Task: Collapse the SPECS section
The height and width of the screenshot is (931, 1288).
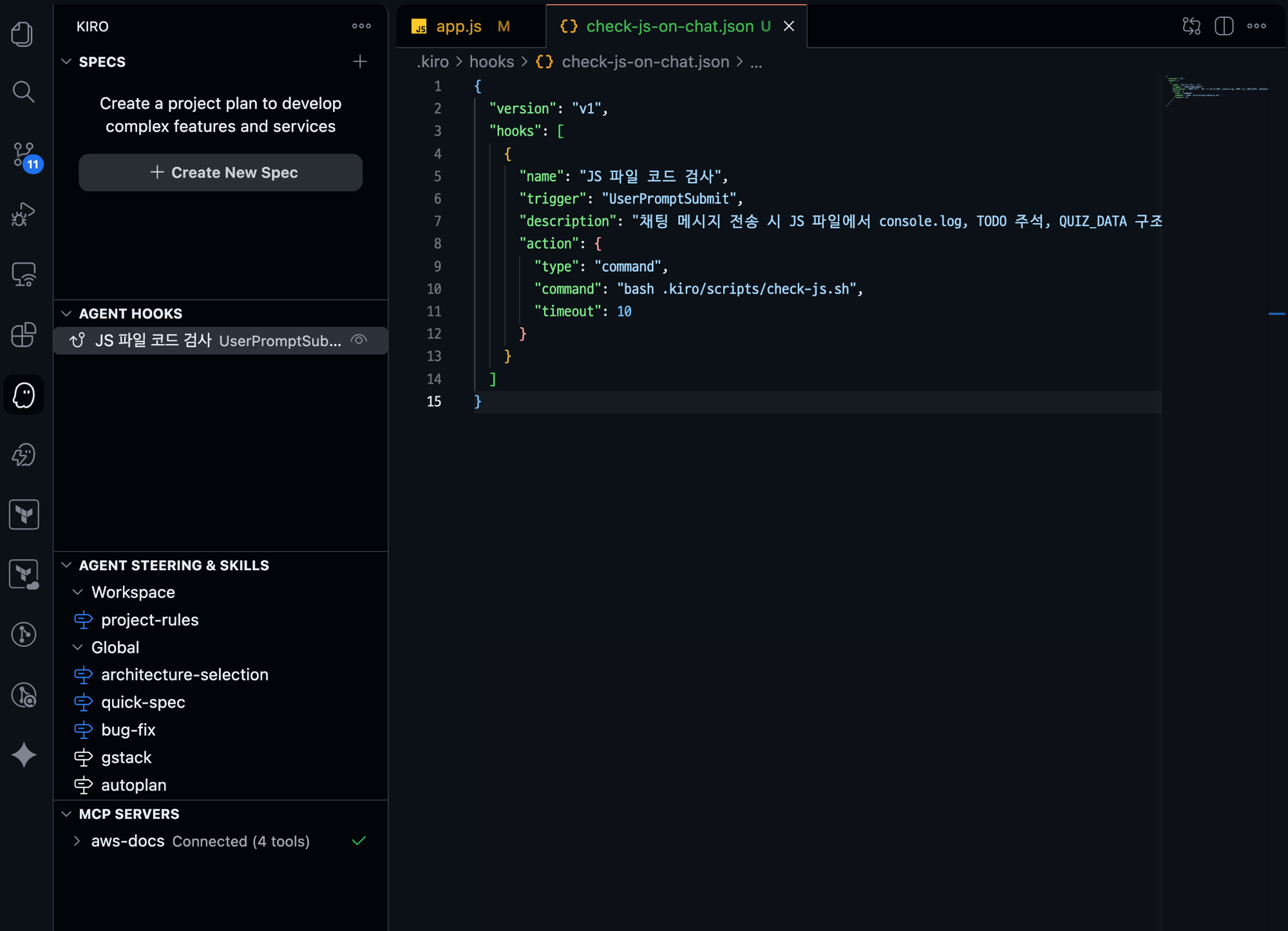Action: coord(66,62)
